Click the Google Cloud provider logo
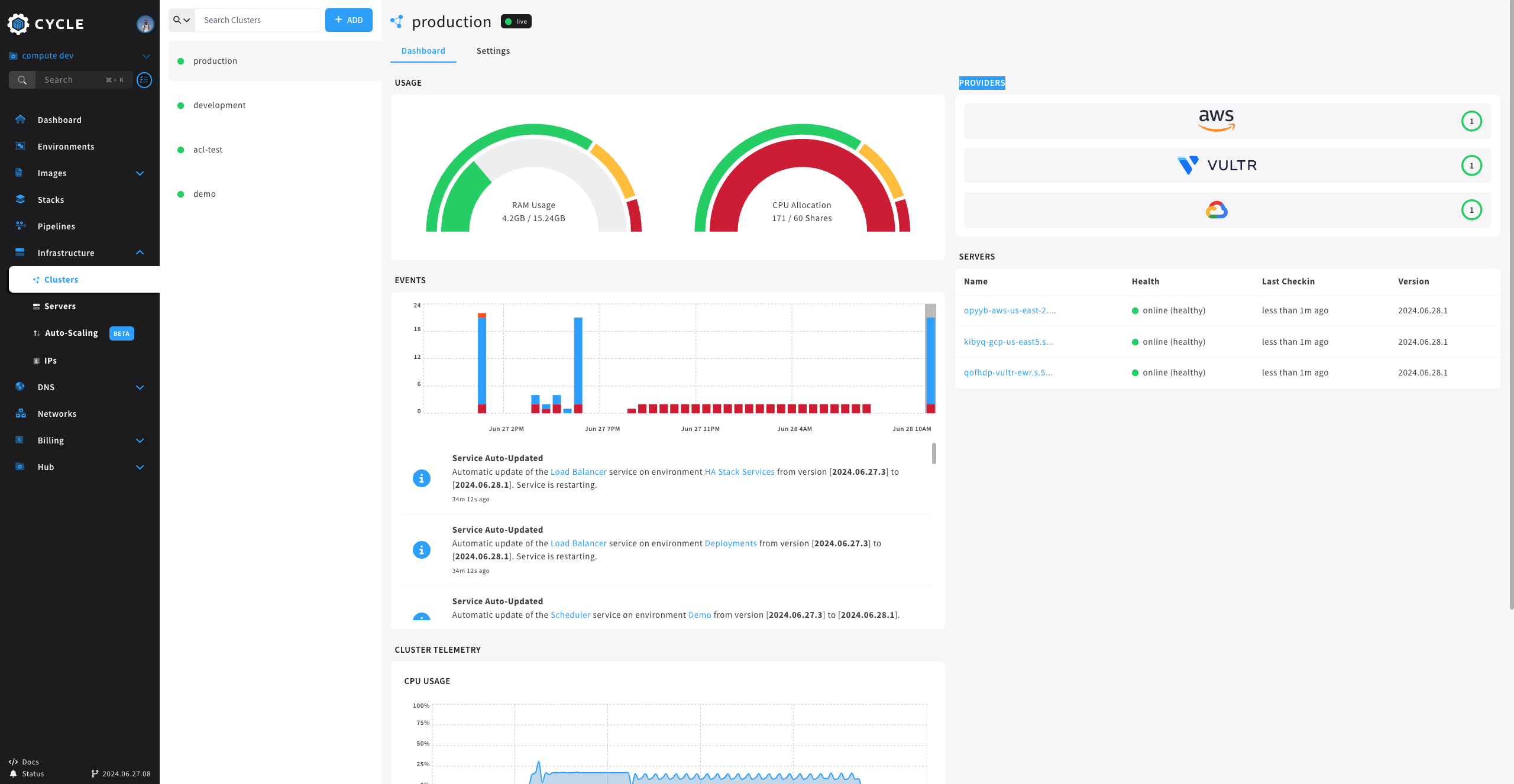This screenshot has height=784, width=1514. point(1217,210)
